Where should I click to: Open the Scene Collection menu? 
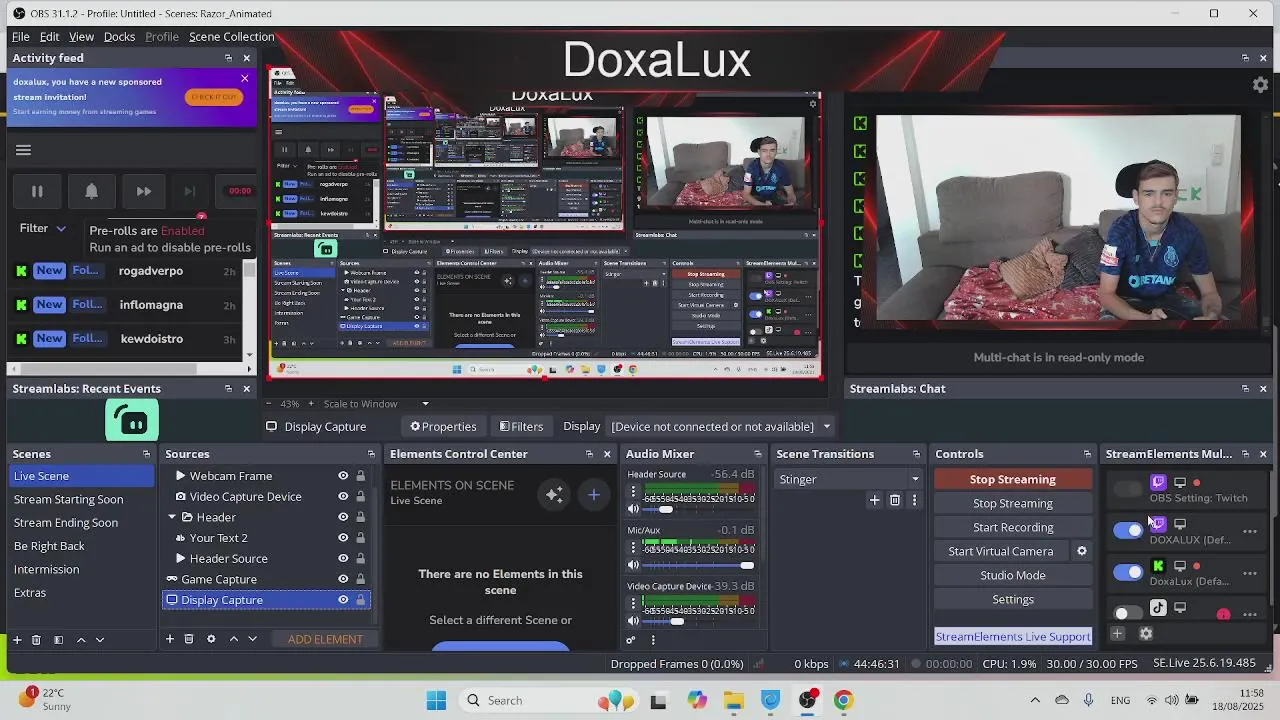pyautogui.click(x=231, y=37)
